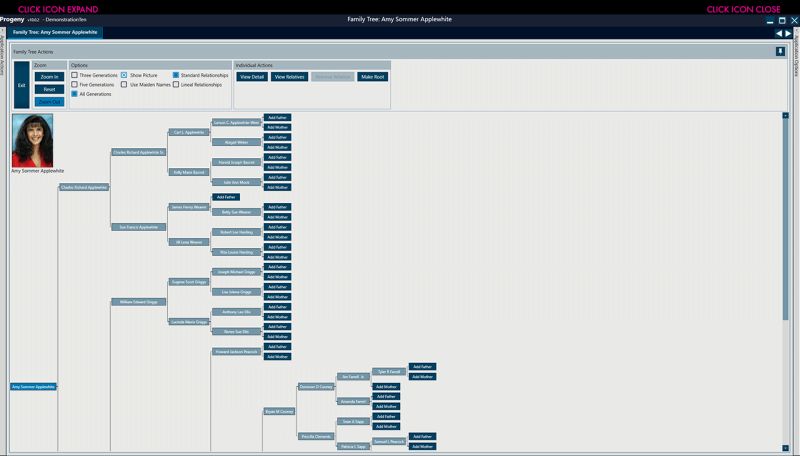Screen dimensions: 800x456
Task: Select James Henry Weaver node
Action: coord(189,207)
